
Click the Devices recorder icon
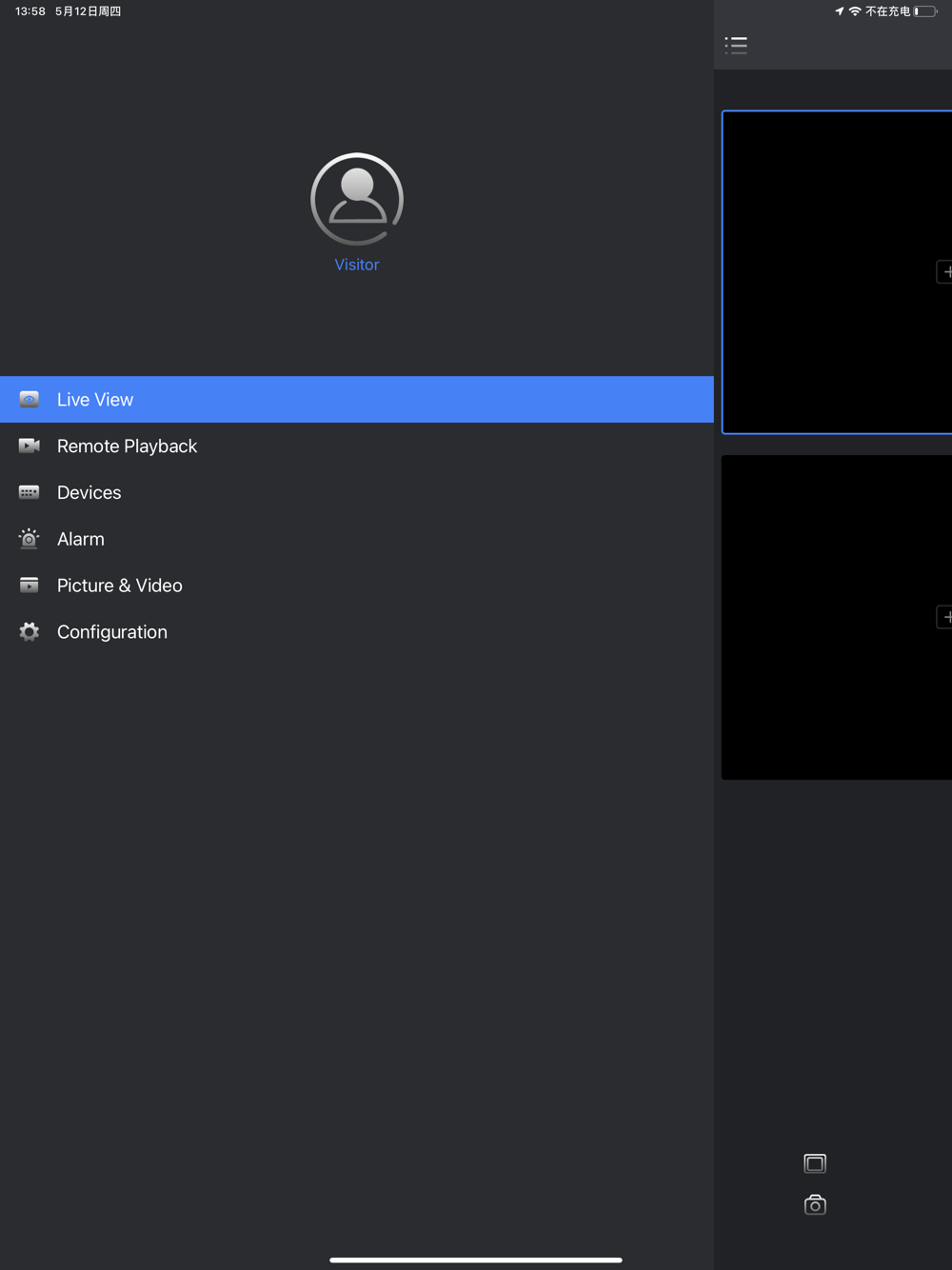pyautogui.click(x=30, y=492)
